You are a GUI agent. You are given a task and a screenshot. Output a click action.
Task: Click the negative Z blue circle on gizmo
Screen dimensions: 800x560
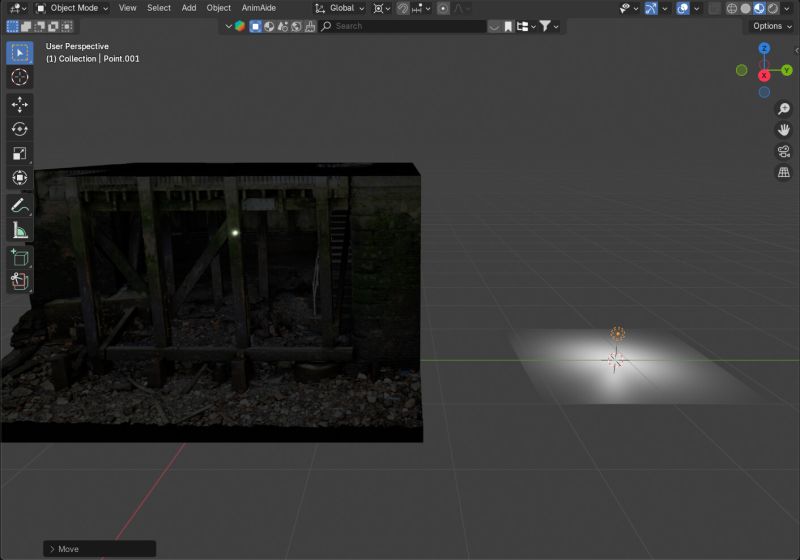point(764,92)
